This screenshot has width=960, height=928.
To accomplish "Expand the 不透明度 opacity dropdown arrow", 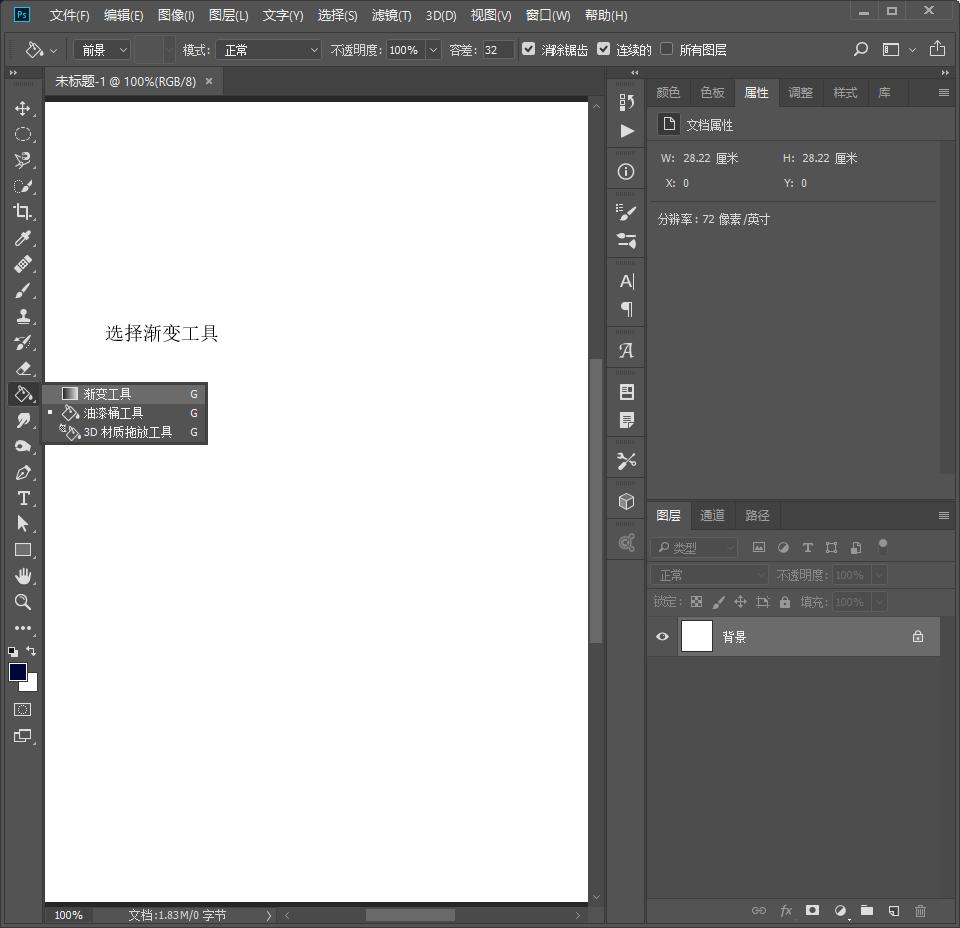I will coord(433,50).
